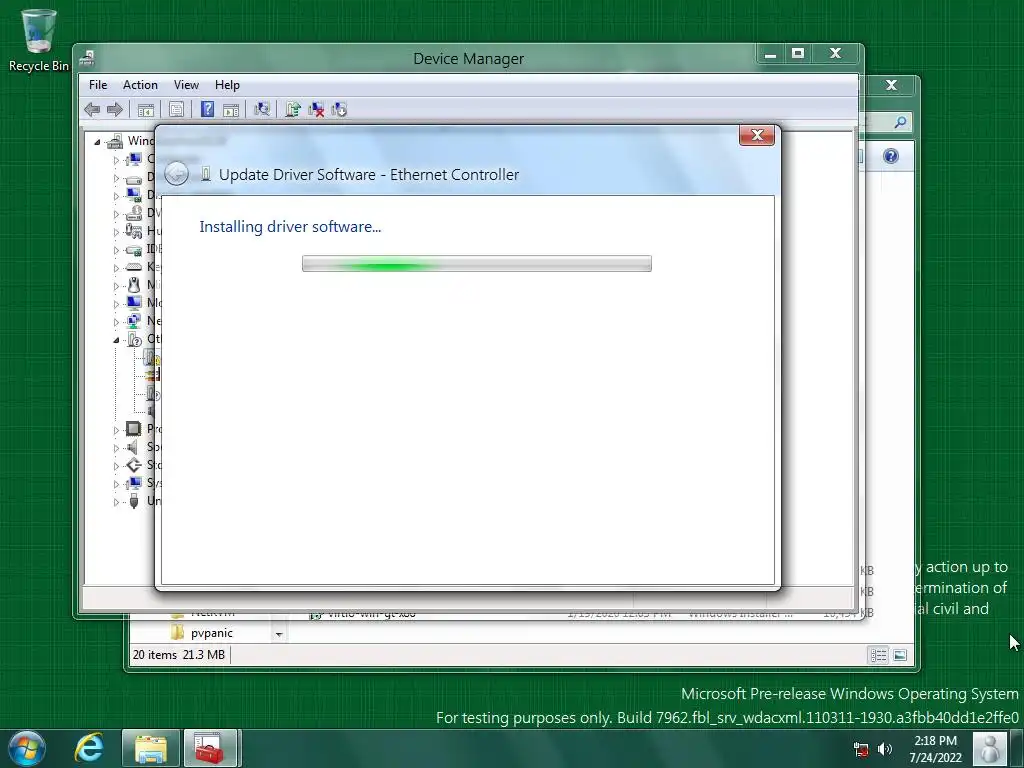This screenshot has height=768, width=1024.
Task: Toggle the Show/Hide Action Pane toolbar icon
Action: (231, 110)
